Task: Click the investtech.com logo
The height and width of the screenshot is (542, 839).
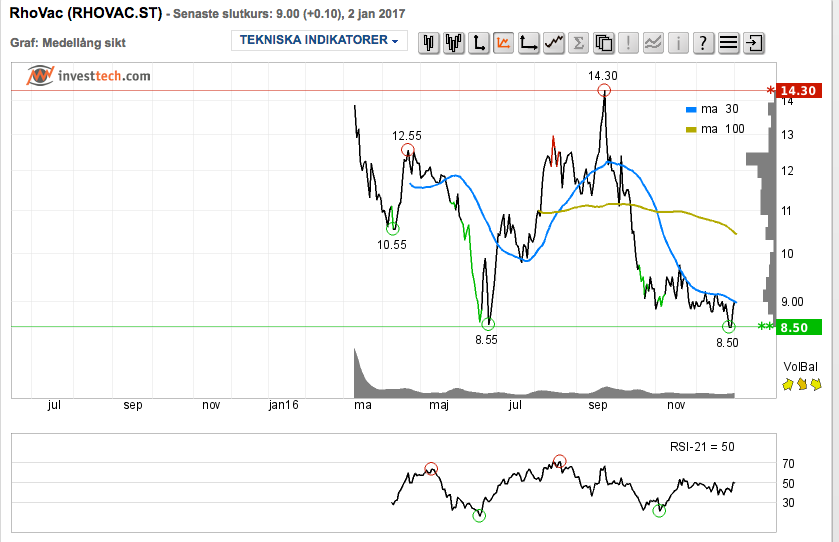Action: tap(89, 76)
